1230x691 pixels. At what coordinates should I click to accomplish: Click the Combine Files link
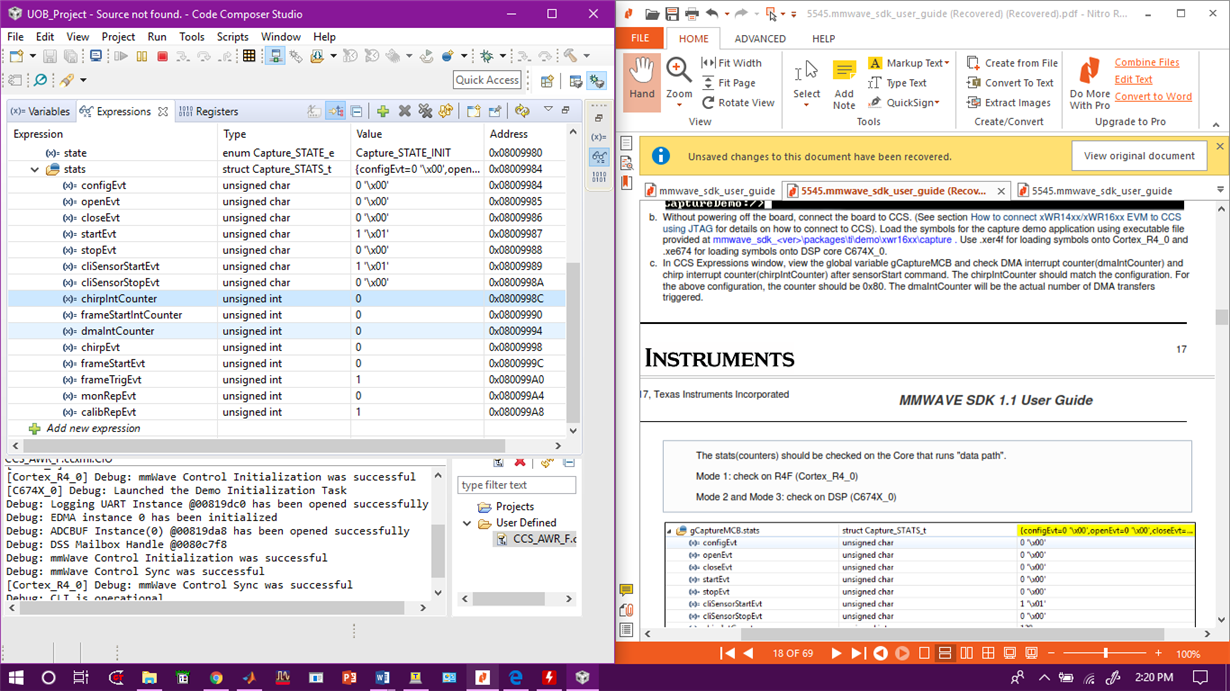[x=1147, y=62]
